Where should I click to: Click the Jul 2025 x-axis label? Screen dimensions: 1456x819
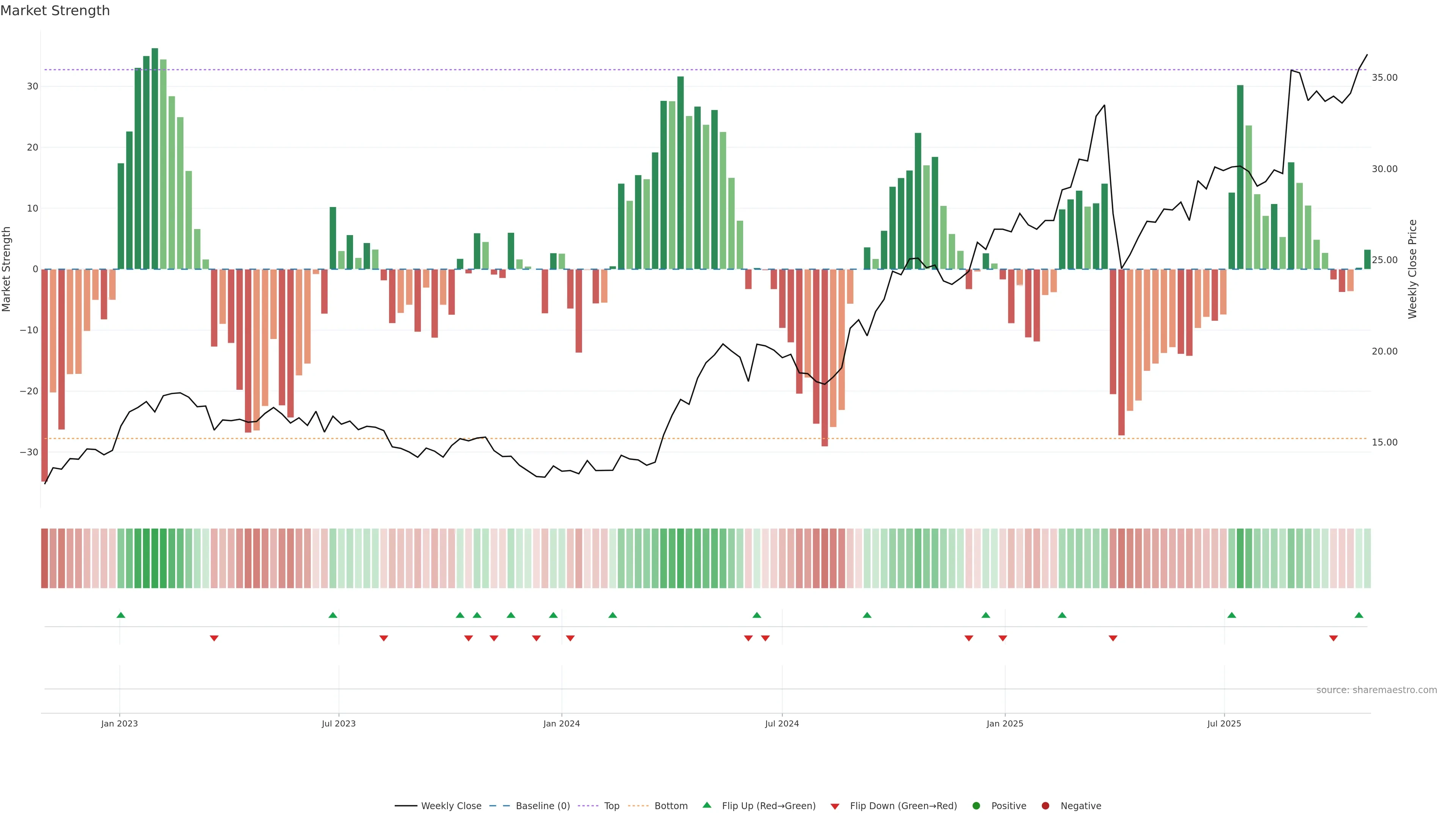pos(1224,723)
